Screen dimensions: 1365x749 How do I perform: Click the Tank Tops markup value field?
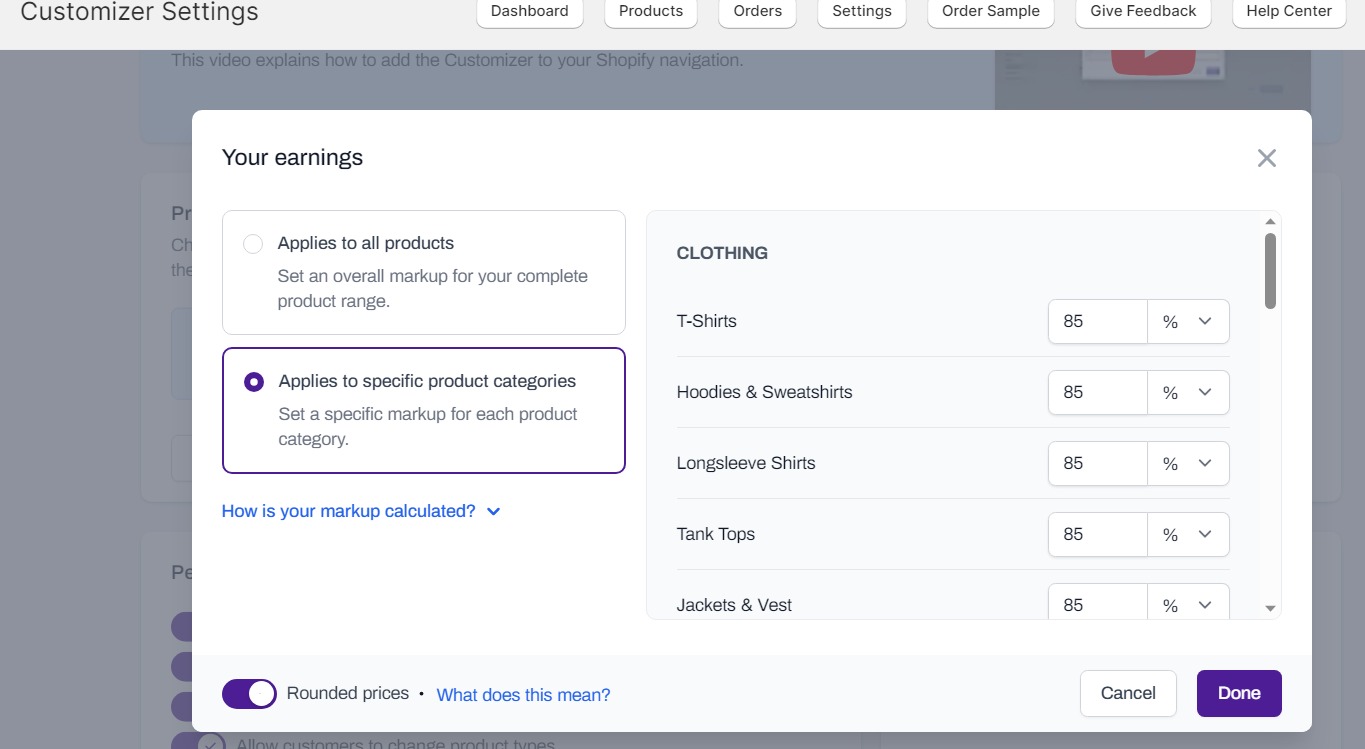1098,535
